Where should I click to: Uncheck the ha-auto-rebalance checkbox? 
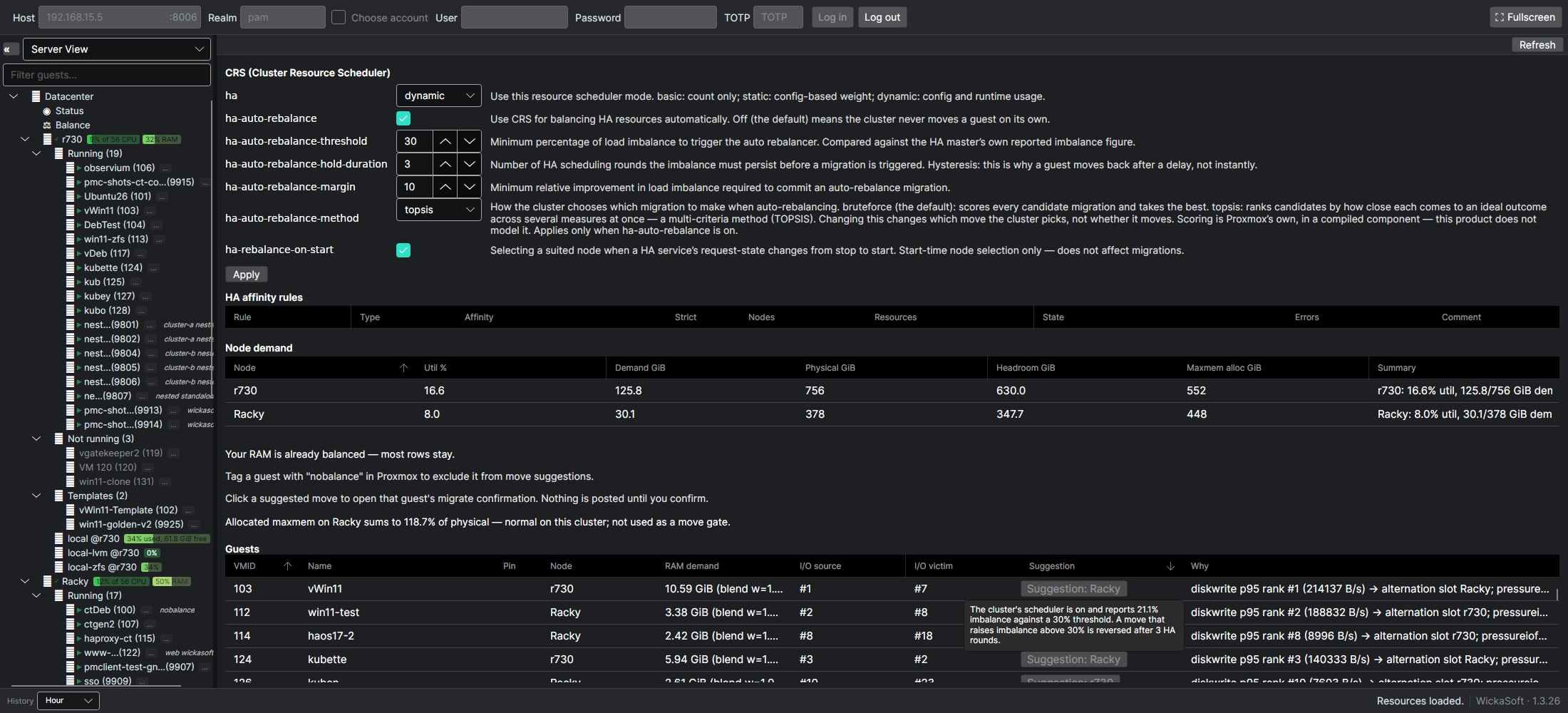[x=403, y=118]
